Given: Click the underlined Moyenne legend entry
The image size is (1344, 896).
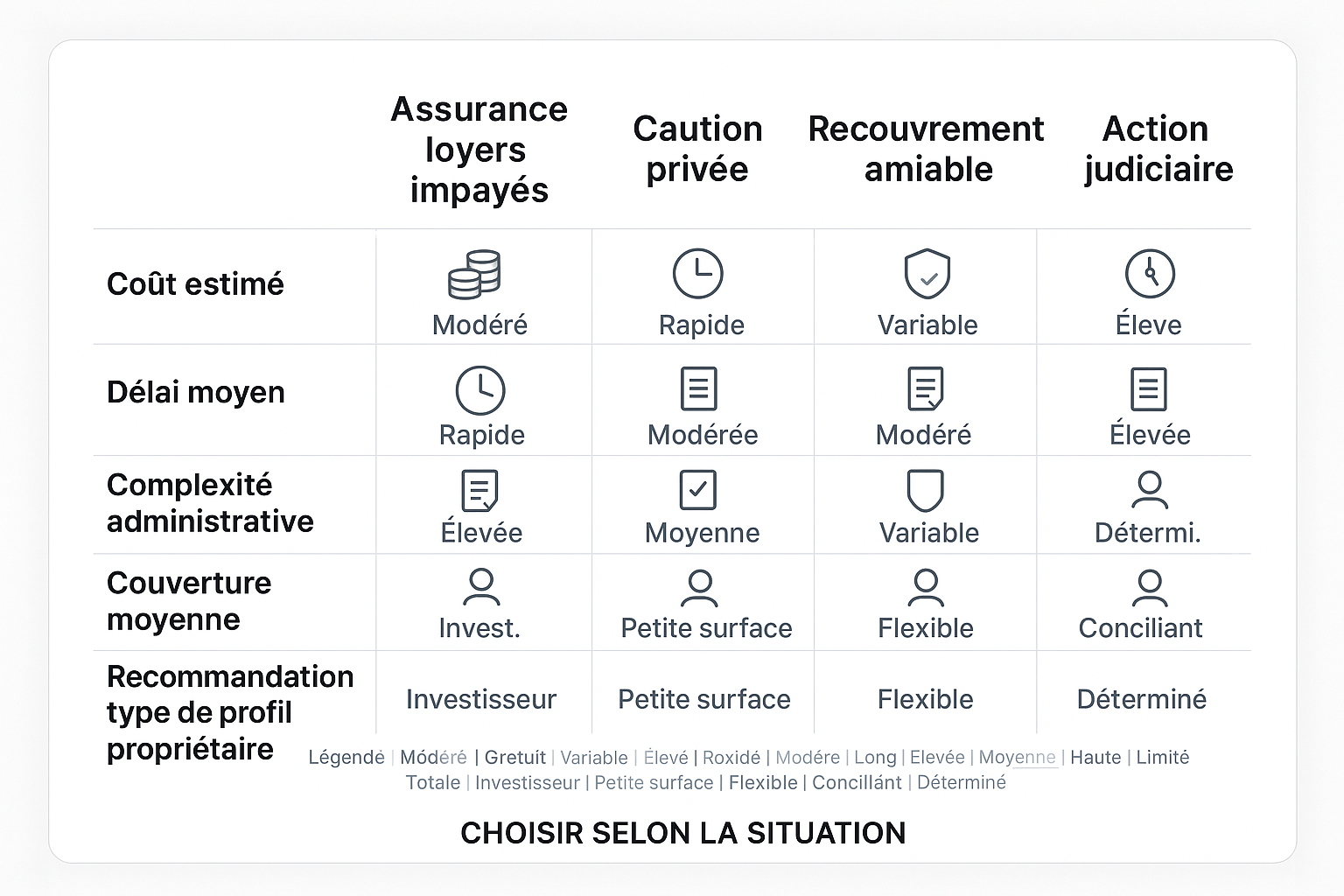Looking at the screenshot, I should click(1017, 757).
